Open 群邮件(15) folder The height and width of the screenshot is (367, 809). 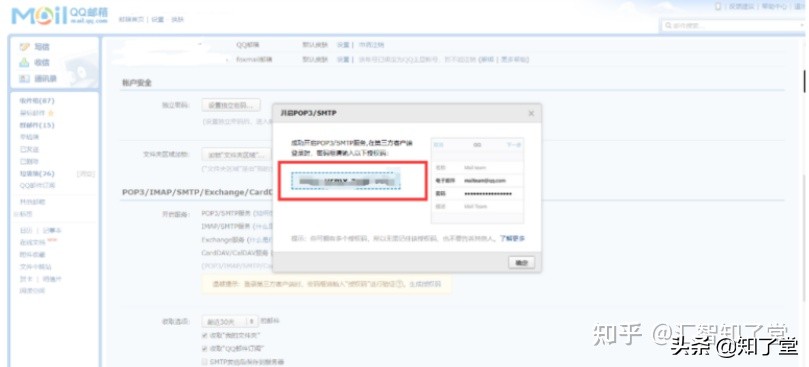click(37, 125)
